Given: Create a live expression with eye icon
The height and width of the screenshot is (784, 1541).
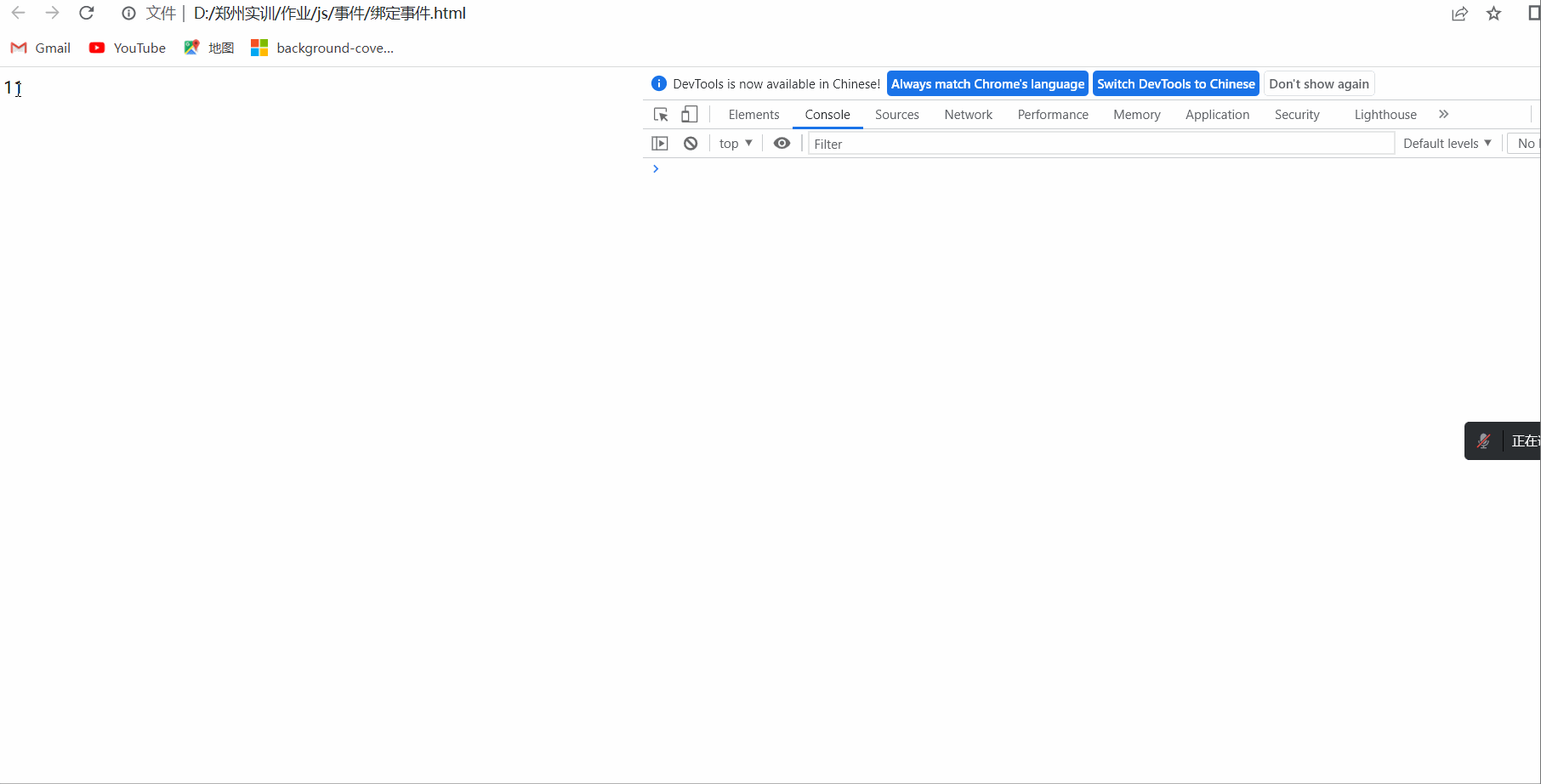Looking at the screenshot, I should click(x=782, y=143).
